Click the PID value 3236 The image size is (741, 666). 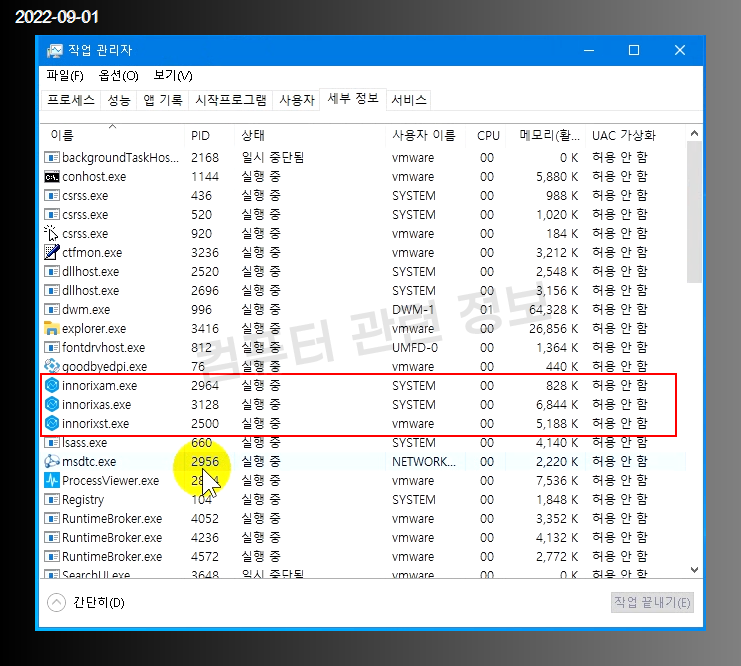(205, 252)
